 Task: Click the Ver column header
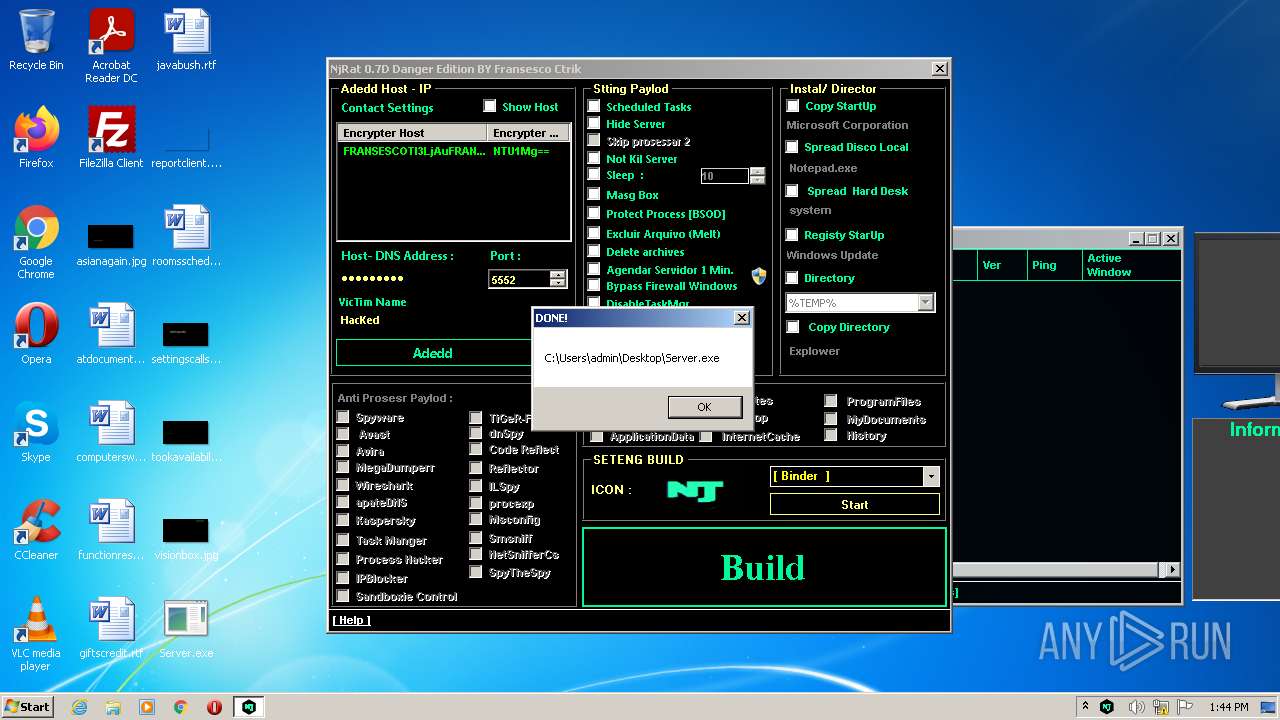click(1002, 265)
